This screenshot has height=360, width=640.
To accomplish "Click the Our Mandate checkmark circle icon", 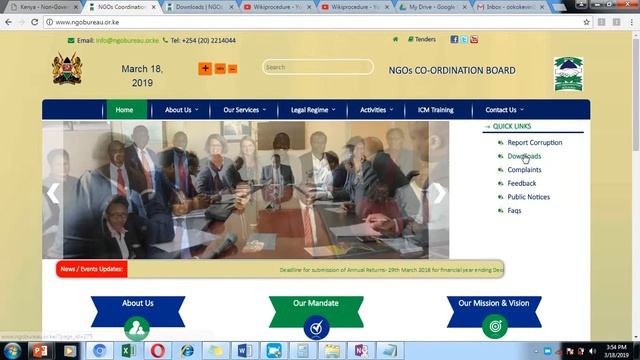I will tap(316, 327).
